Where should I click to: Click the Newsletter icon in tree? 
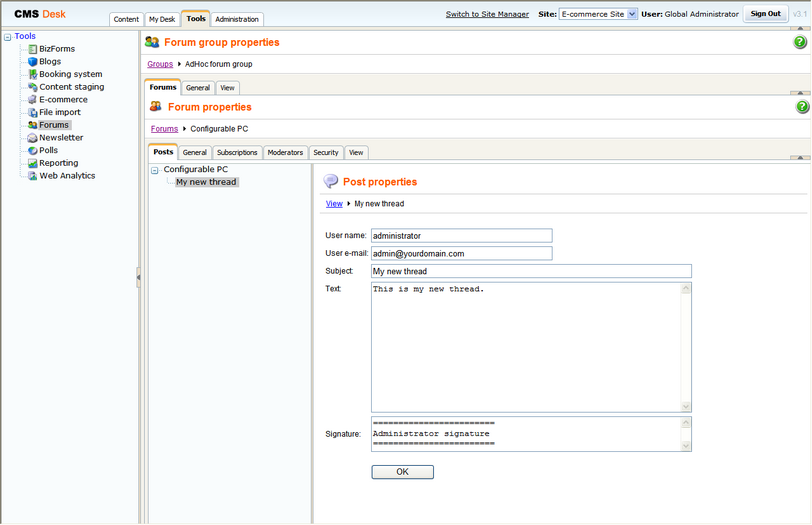tap(33, 138)
